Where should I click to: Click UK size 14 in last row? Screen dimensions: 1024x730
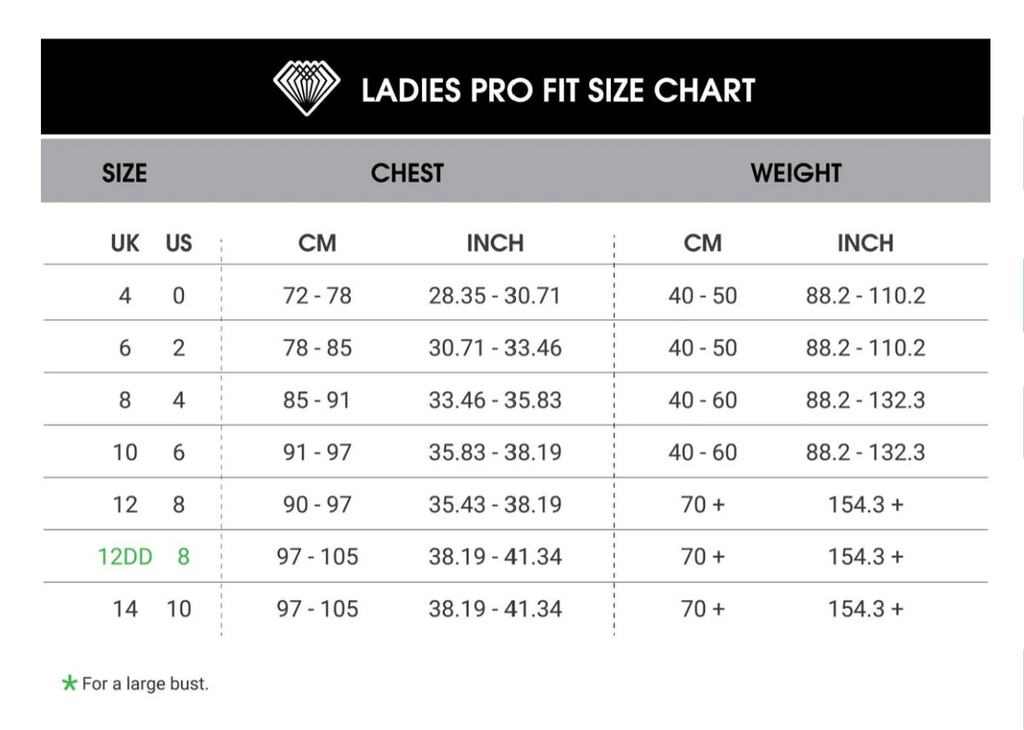pos(125,609)
